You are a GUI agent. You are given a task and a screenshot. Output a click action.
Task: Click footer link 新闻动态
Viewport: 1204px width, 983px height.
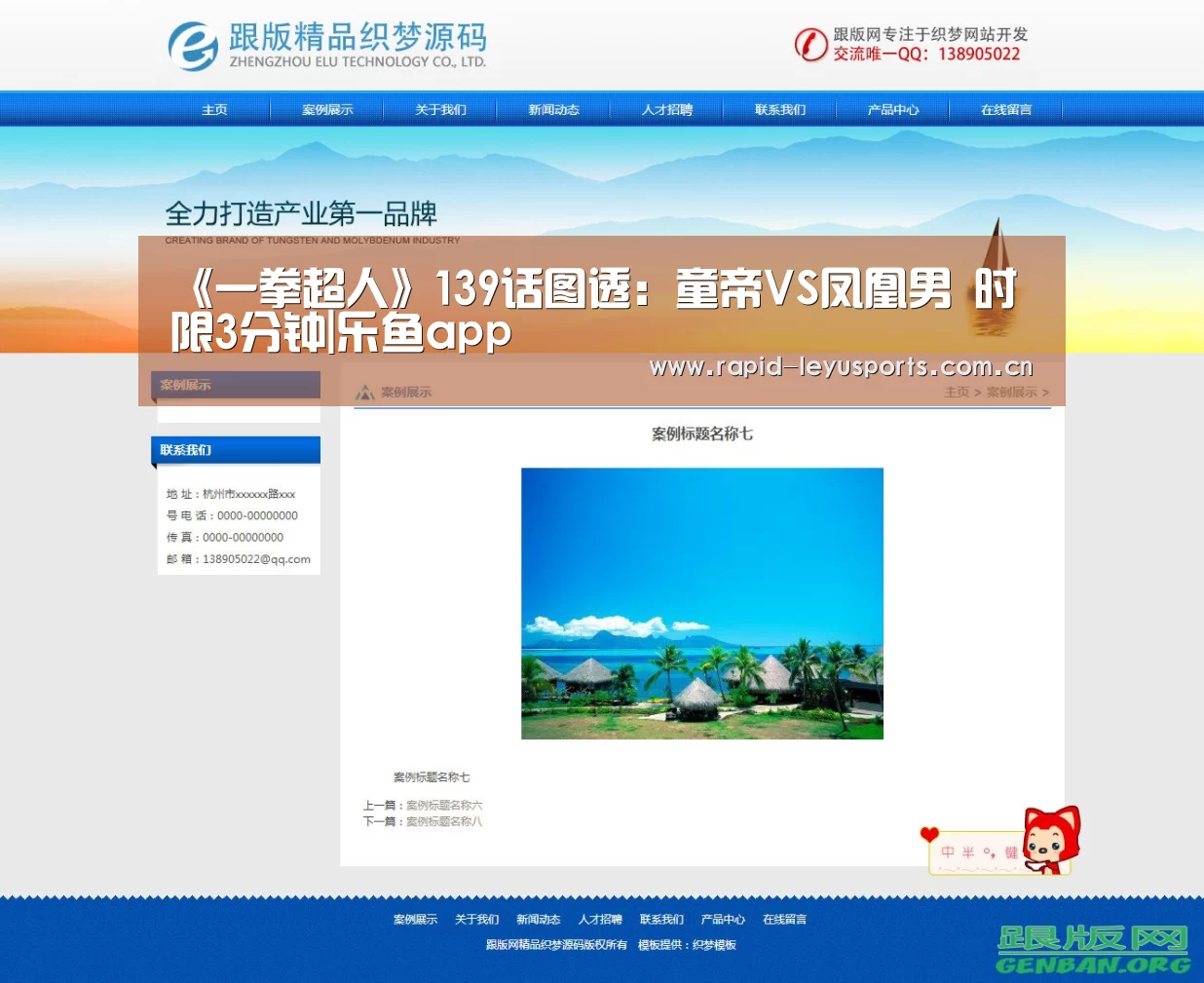538,920
